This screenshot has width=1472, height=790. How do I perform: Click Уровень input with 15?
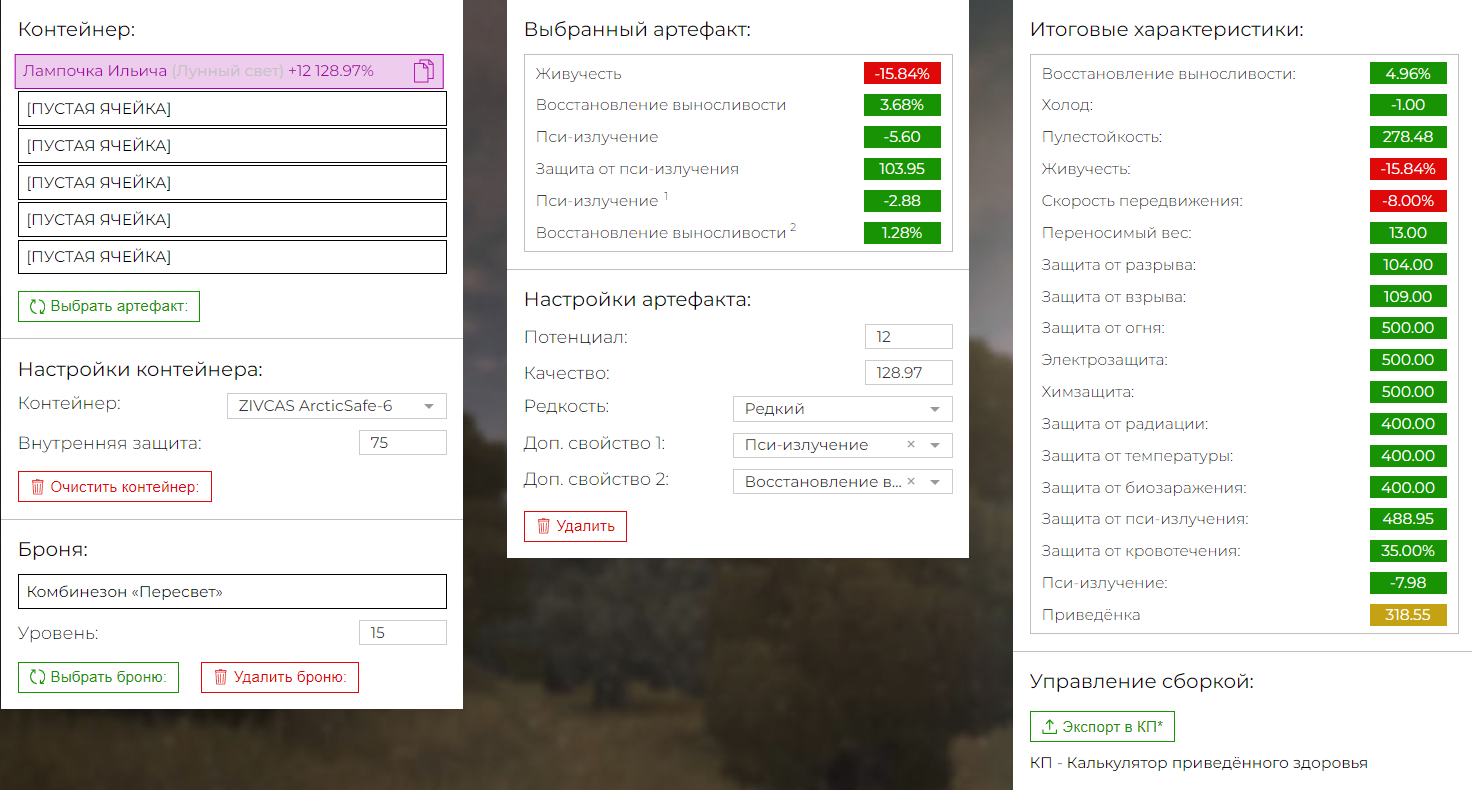tap(402, 633)
